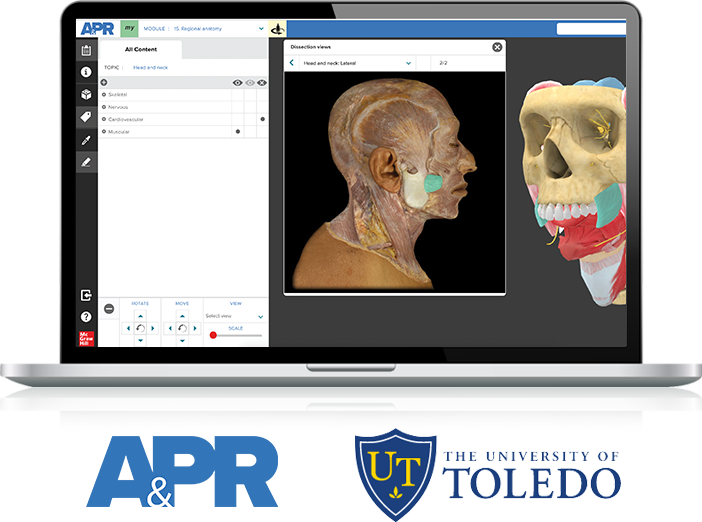Open the Select view dropdown

(x=235, y=317)
